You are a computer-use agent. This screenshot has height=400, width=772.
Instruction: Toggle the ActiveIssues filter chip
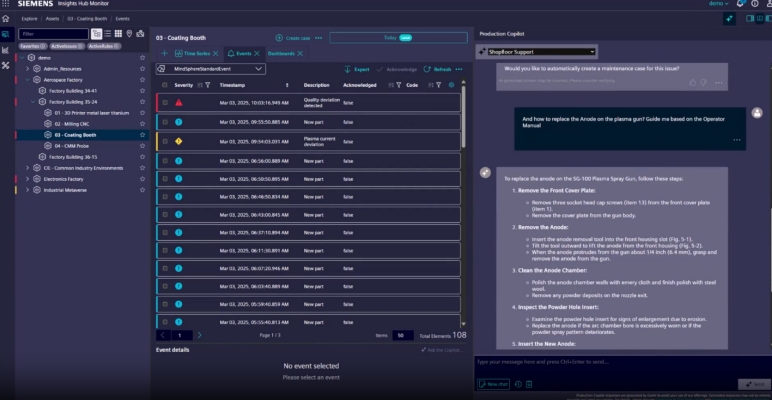point(67,46)
